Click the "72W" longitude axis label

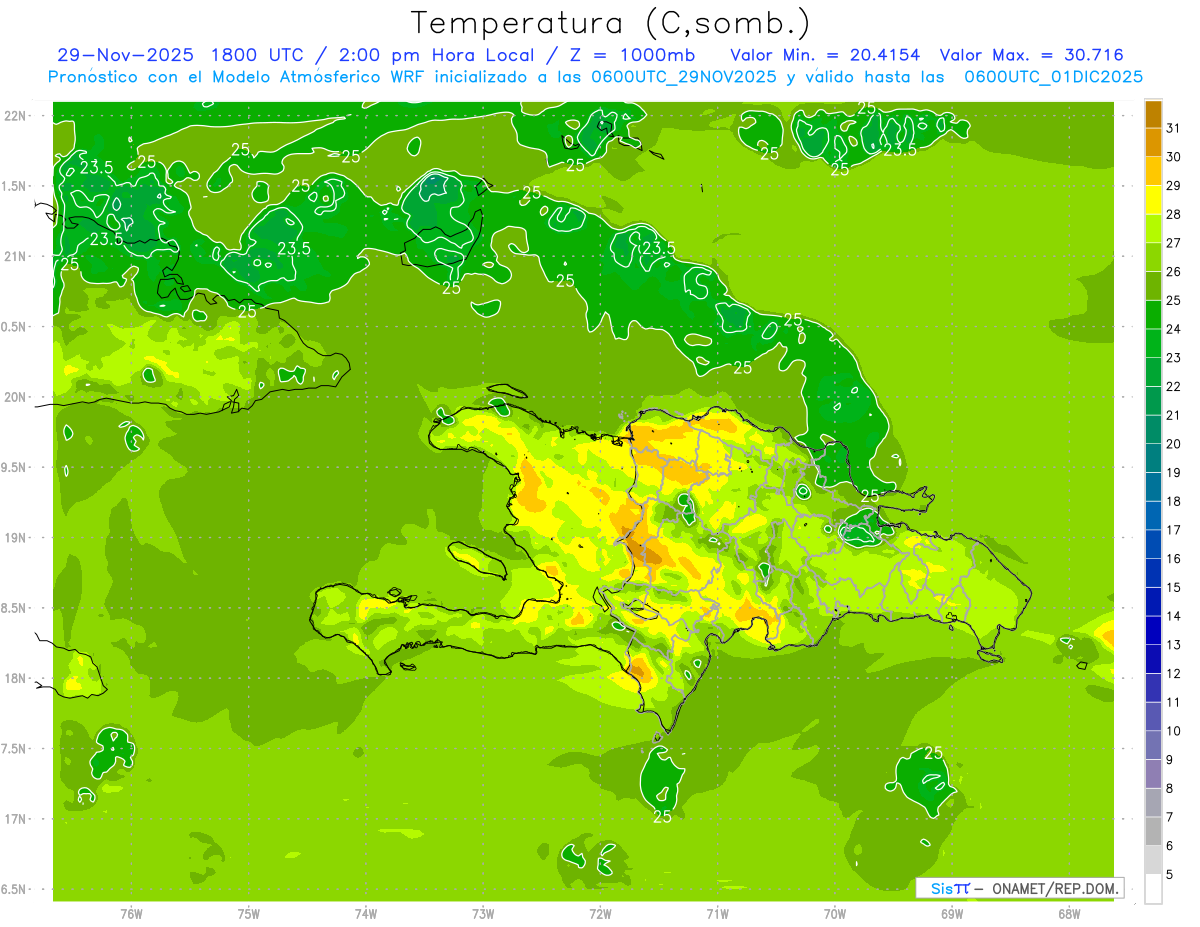[600, 913]
